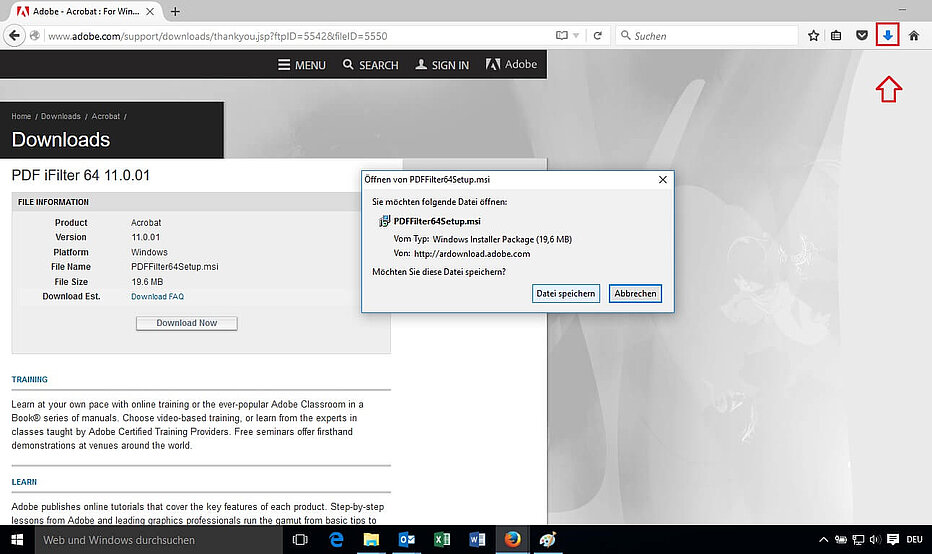Open the Download FAQ link

point(158,297)
